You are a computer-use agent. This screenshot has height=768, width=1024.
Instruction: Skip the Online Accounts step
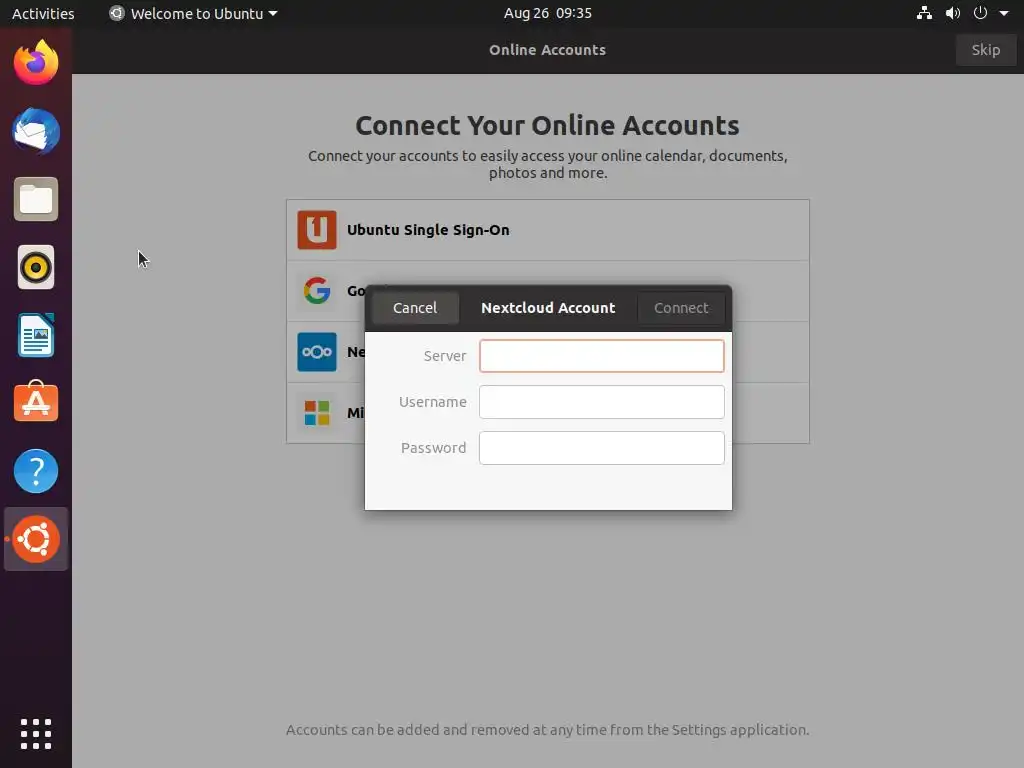[985, 50]
